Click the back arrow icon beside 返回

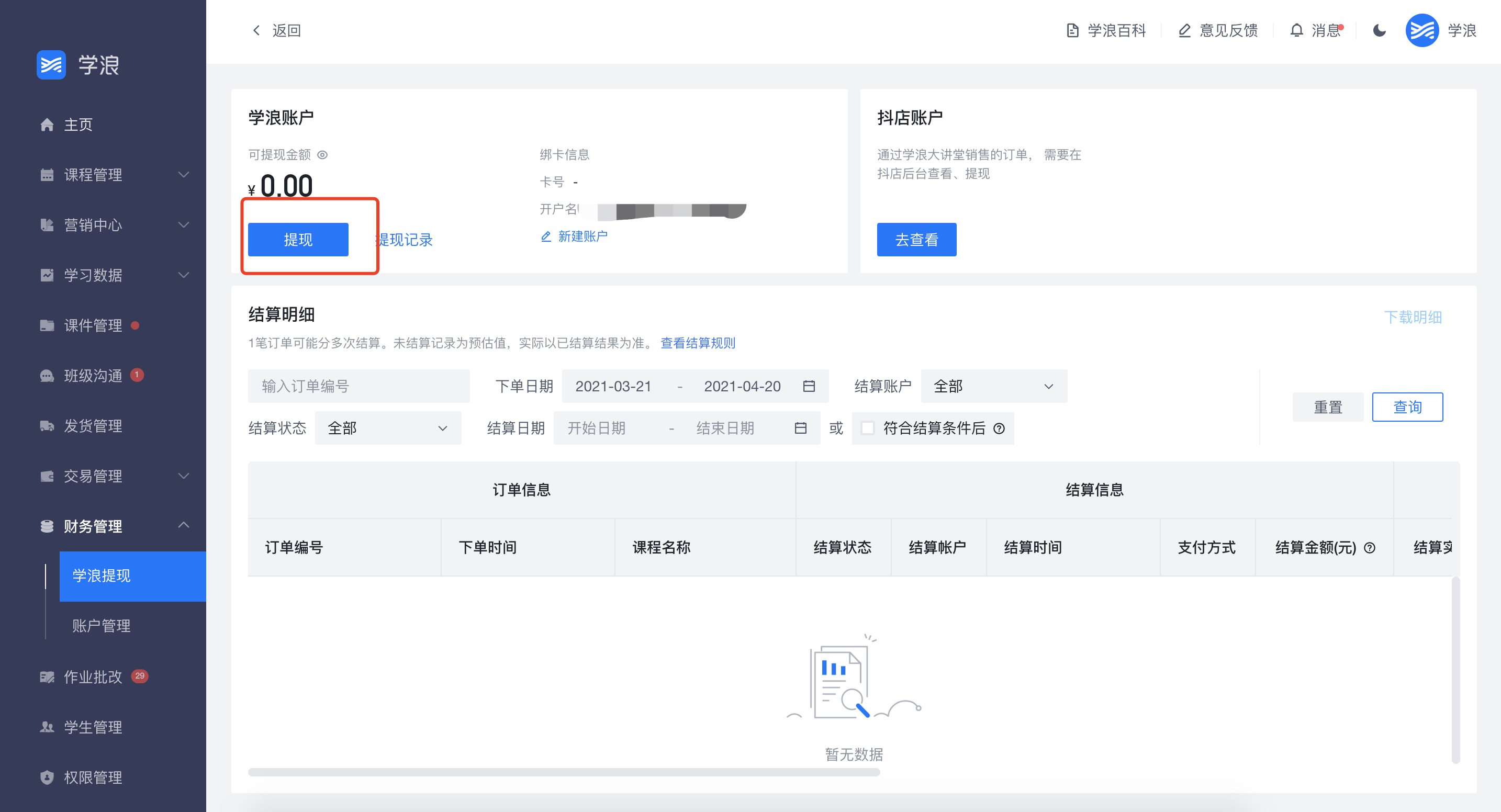click(256, 30)
